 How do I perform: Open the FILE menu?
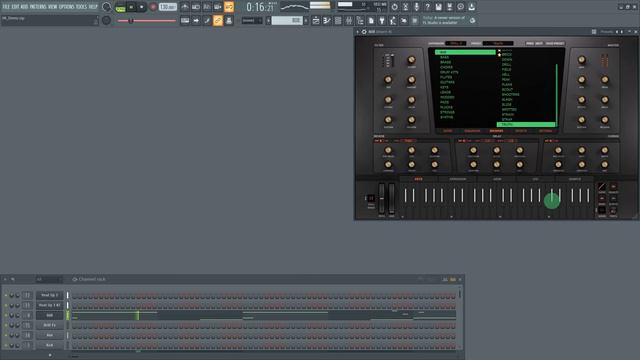click(6, 7)
